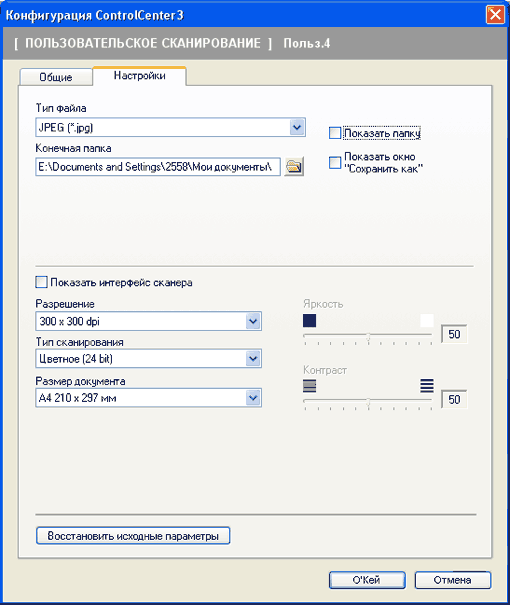Viewport: 510px width, 605px height.
Task: Toggle Показать окно Сохранить как checkbox
Action: click(x=335, y=162)
